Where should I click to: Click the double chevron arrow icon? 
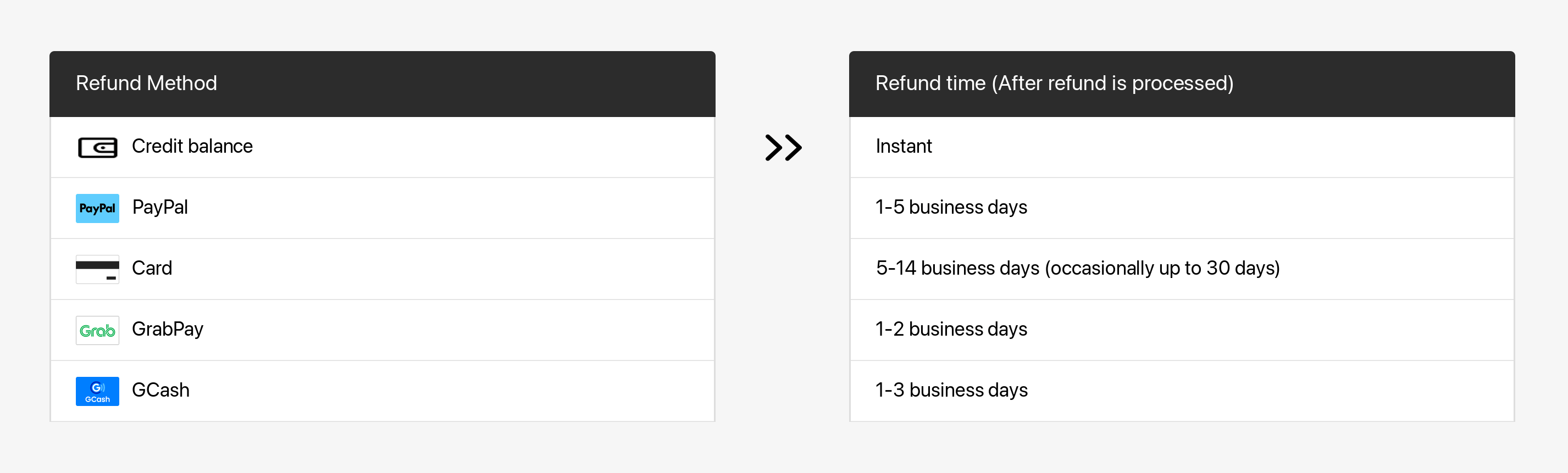(783, 147)
